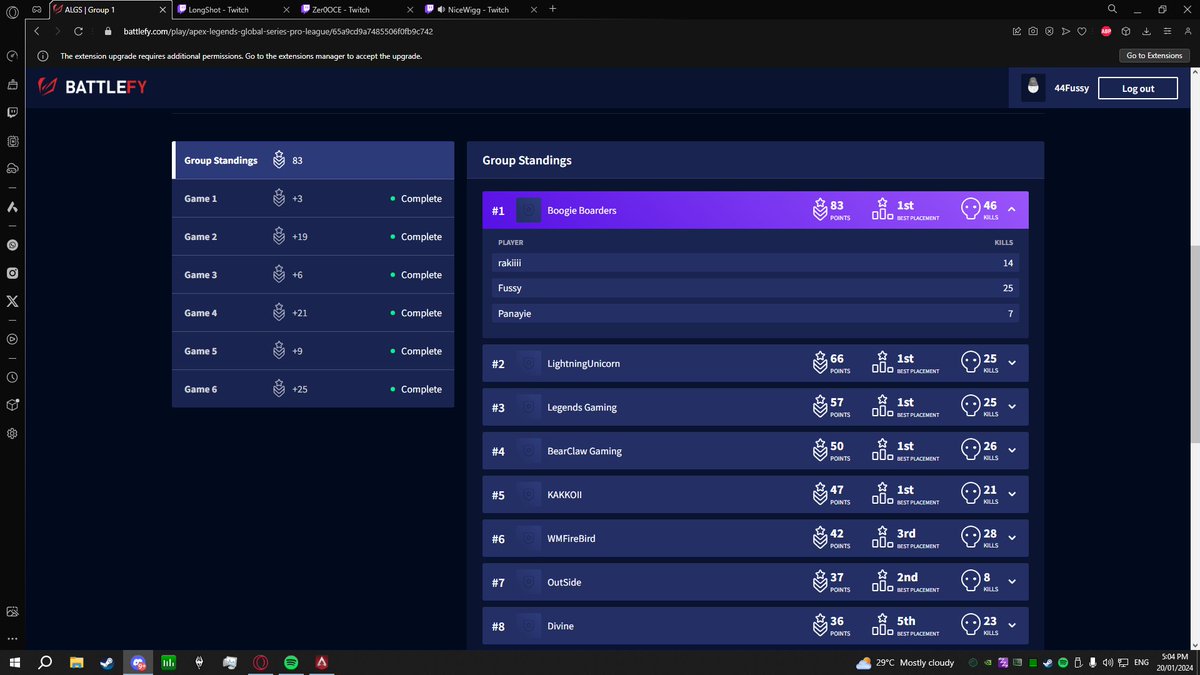Open Twitch panel in Opera sidebar

pos(12,112)
